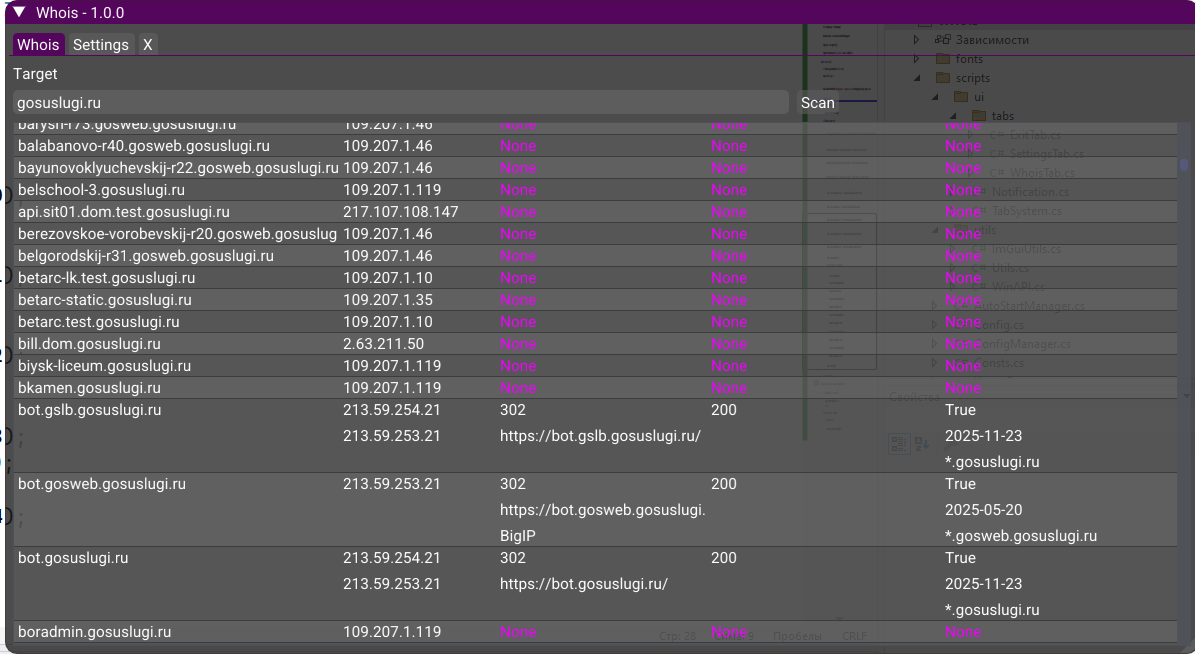Open the https://bot.gslb.gosuslugi.ru/ redirect URL
The image size is (1195, 654).
coord(601,436)
